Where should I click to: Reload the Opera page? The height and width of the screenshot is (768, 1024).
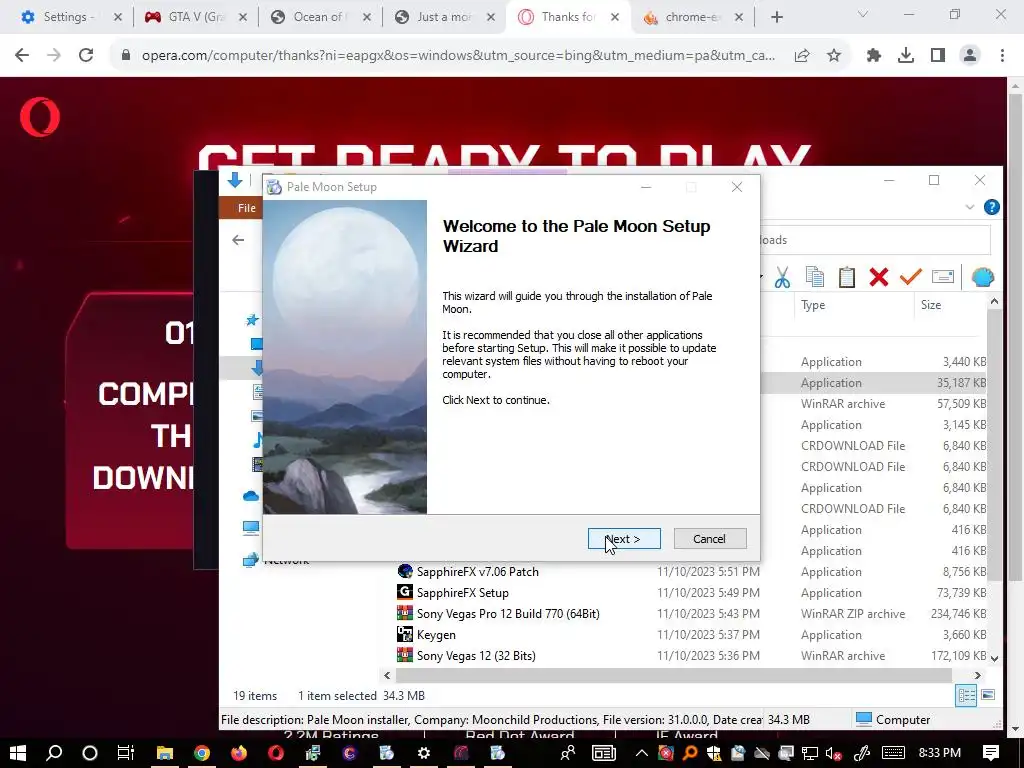click(86, 56)
